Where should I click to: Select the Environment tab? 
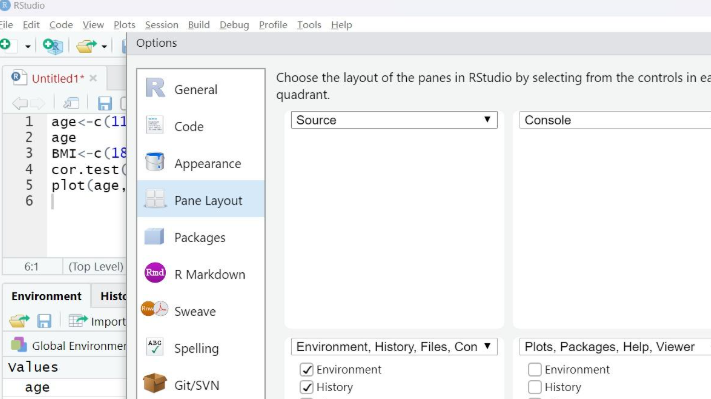(x=46, y=296)
